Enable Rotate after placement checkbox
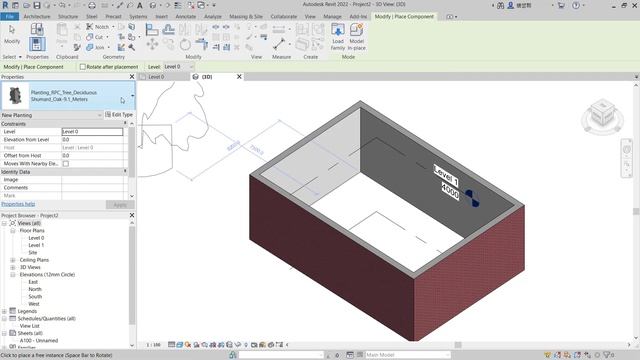Screen dimensions: 640x360 point(83,67)
